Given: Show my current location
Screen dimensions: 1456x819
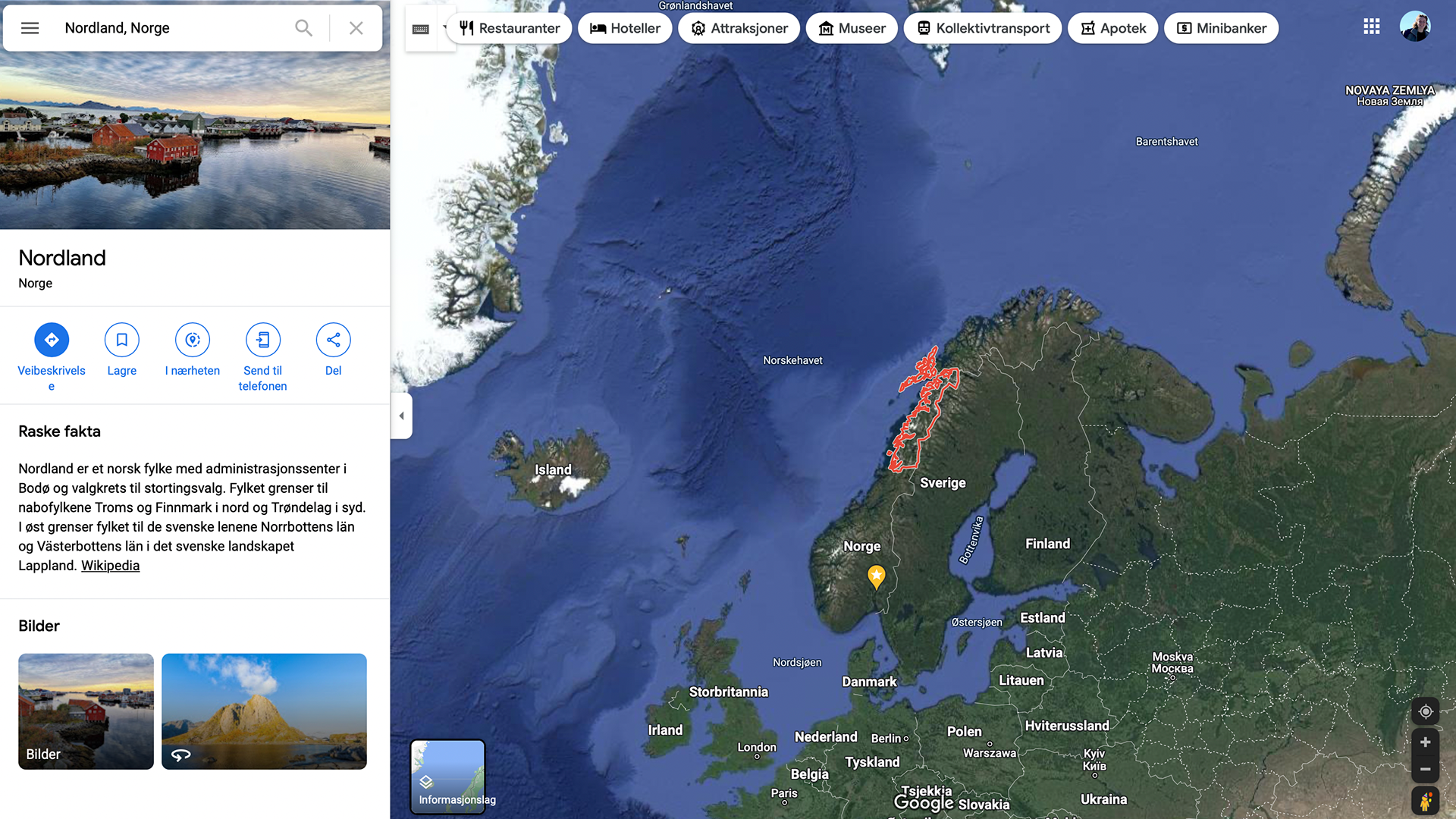Looking at the screenshot, I should pos(1426,711).
